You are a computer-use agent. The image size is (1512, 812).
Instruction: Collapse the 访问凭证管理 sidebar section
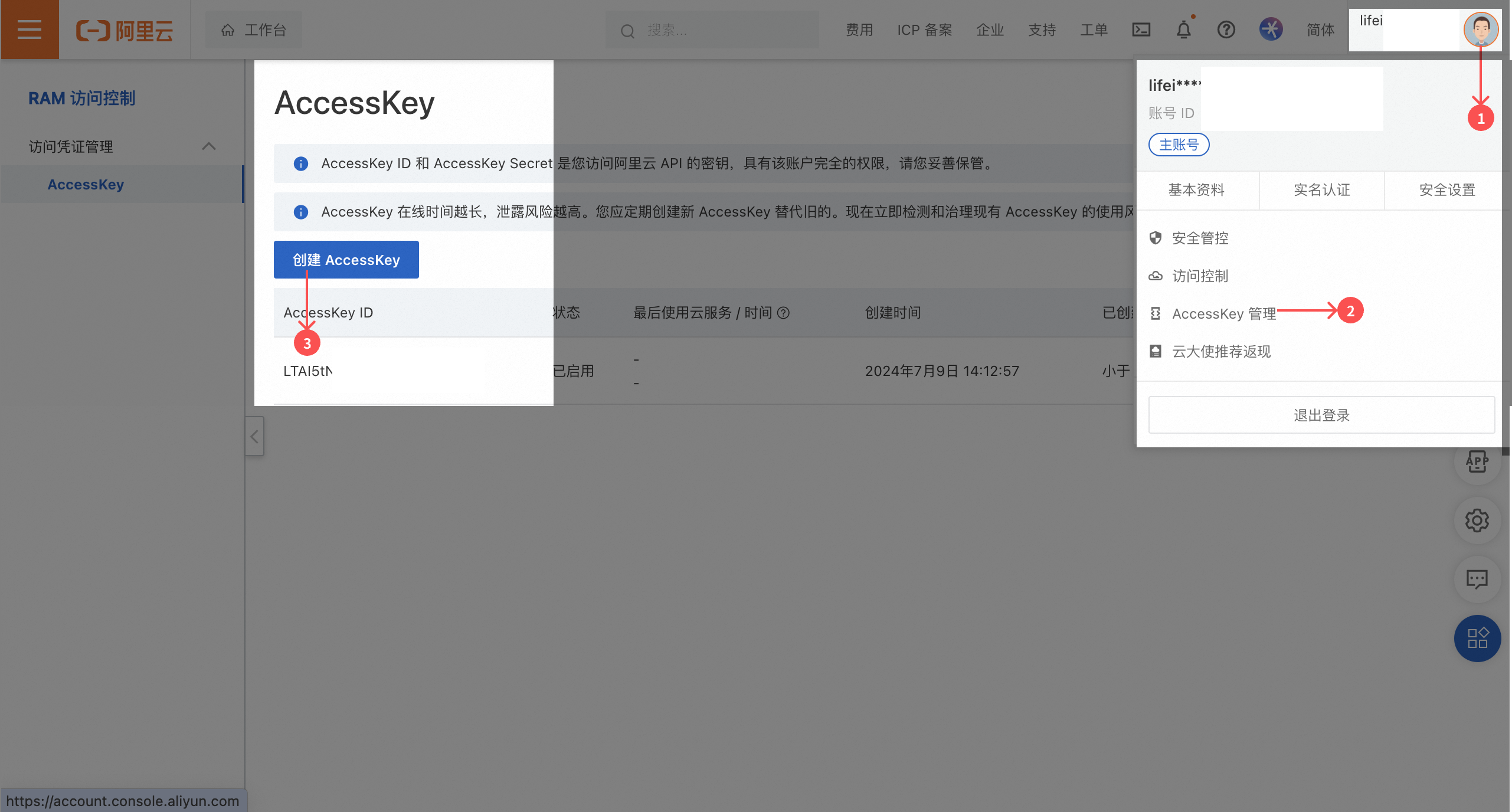click(208, 146)
